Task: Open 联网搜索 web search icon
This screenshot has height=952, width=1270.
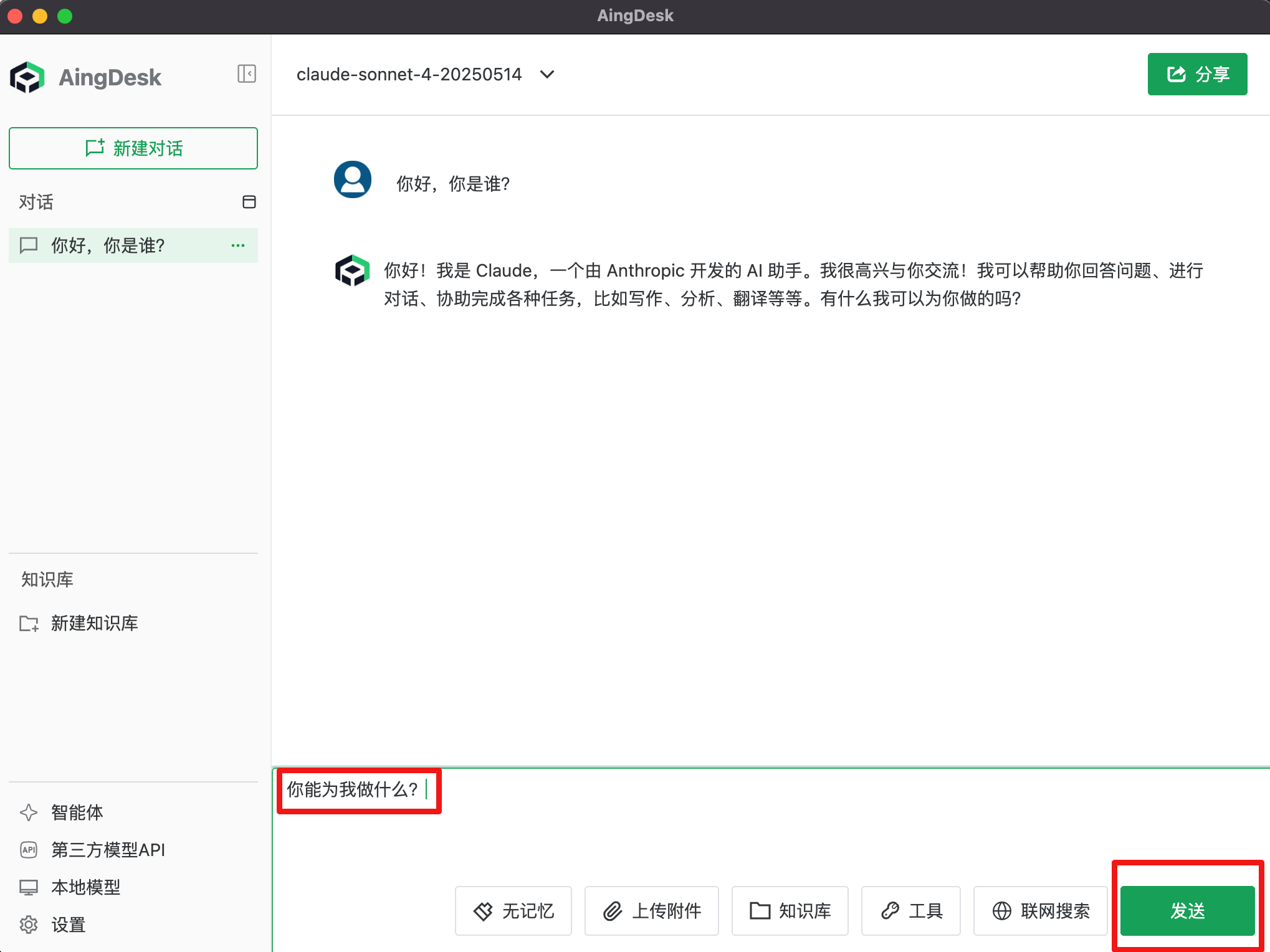Action: click(1003, 911)
